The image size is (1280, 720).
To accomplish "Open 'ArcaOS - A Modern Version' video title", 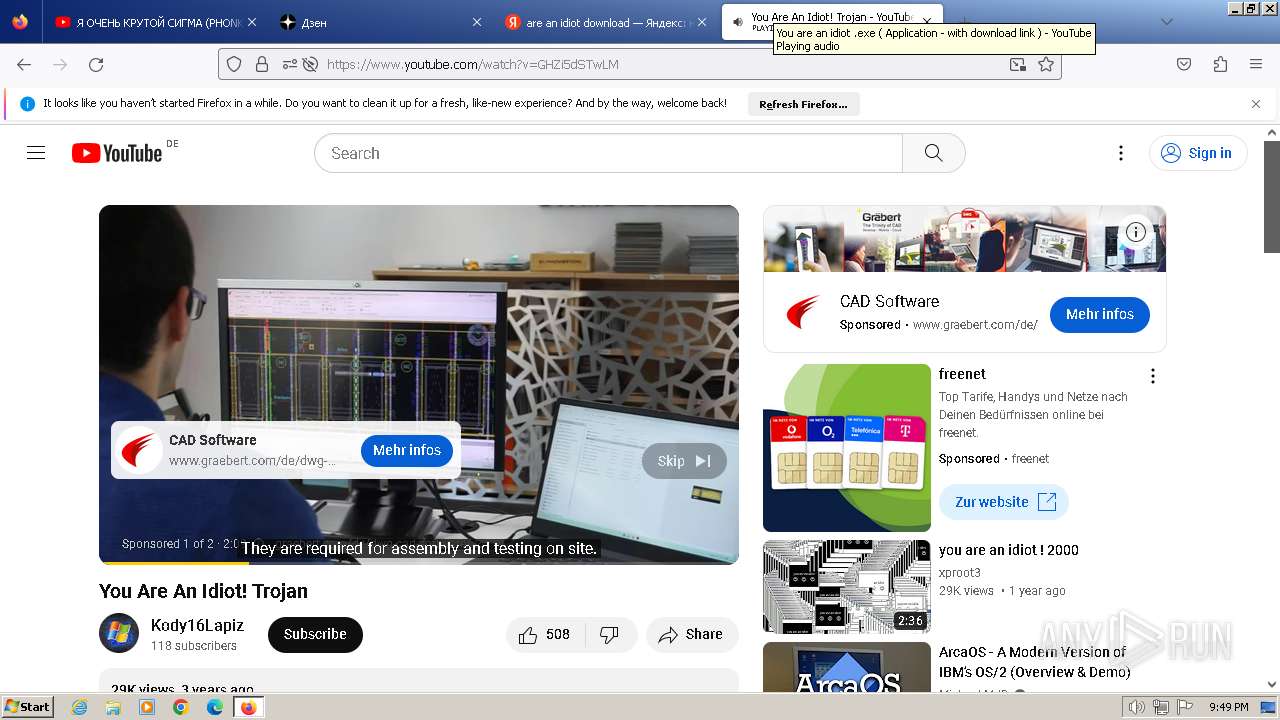I will (x=1033, y=662).
